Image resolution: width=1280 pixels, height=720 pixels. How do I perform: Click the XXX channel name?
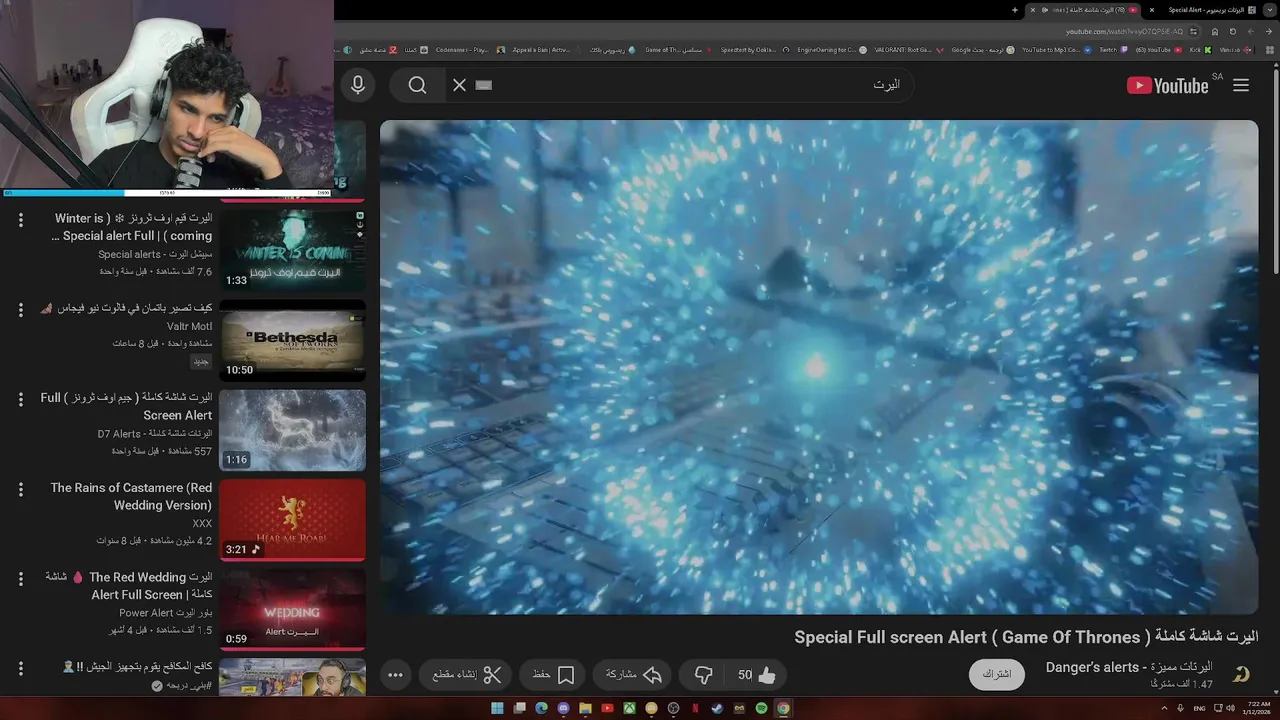tap(202, 523)
